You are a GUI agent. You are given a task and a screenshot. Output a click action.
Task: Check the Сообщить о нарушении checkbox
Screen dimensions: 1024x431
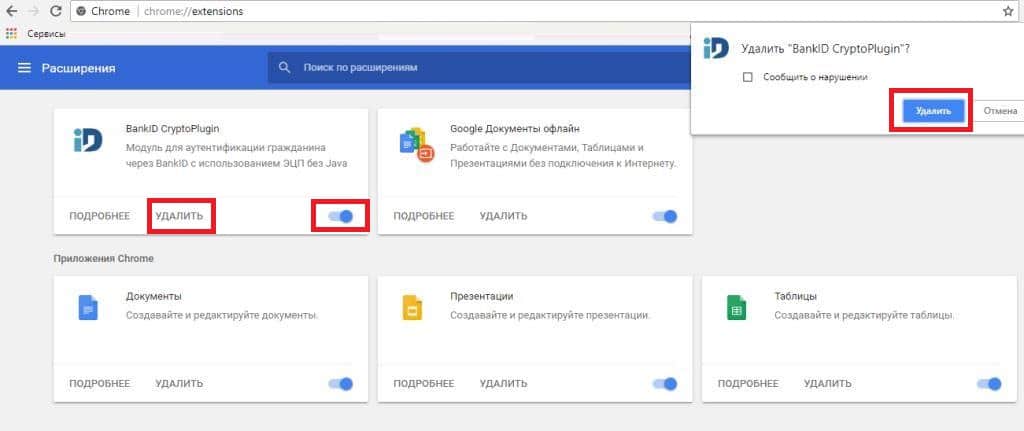click(748, 77)
